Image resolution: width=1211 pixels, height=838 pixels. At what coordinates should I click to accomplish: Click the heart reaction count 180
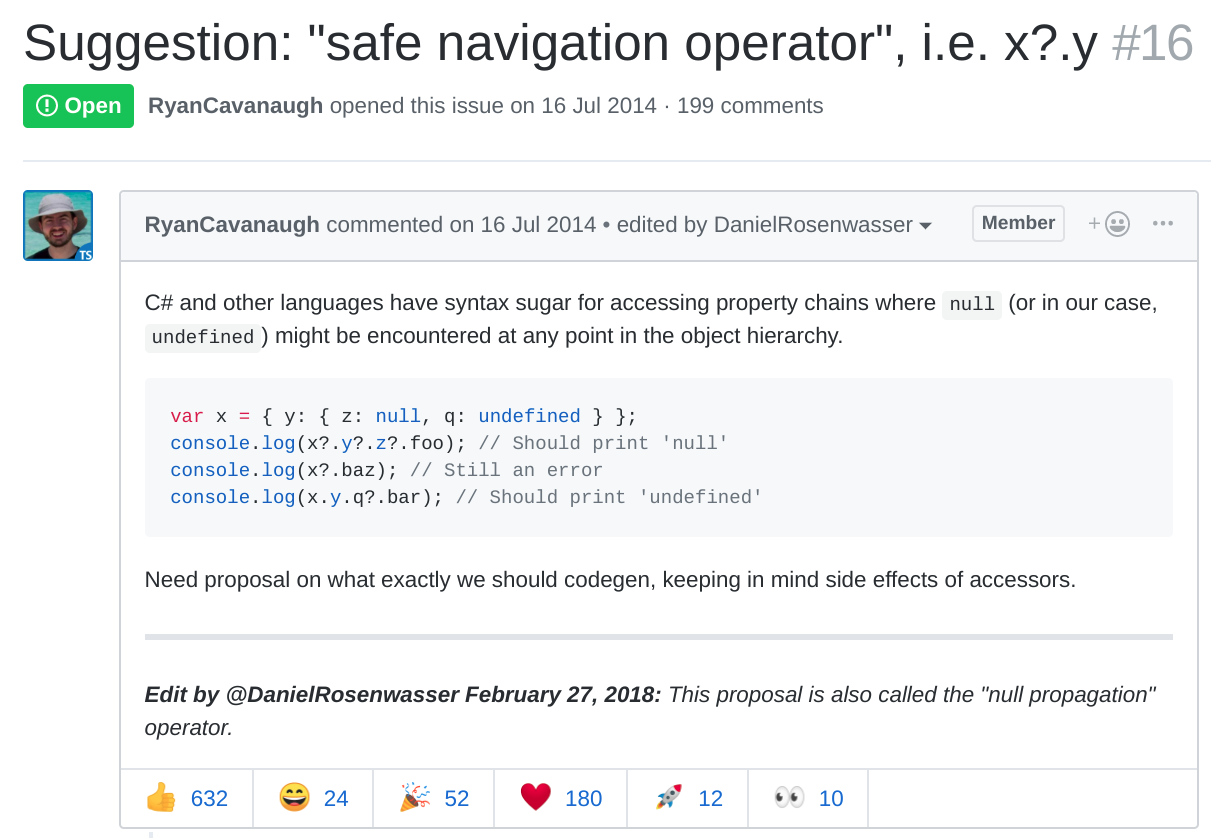582,797
